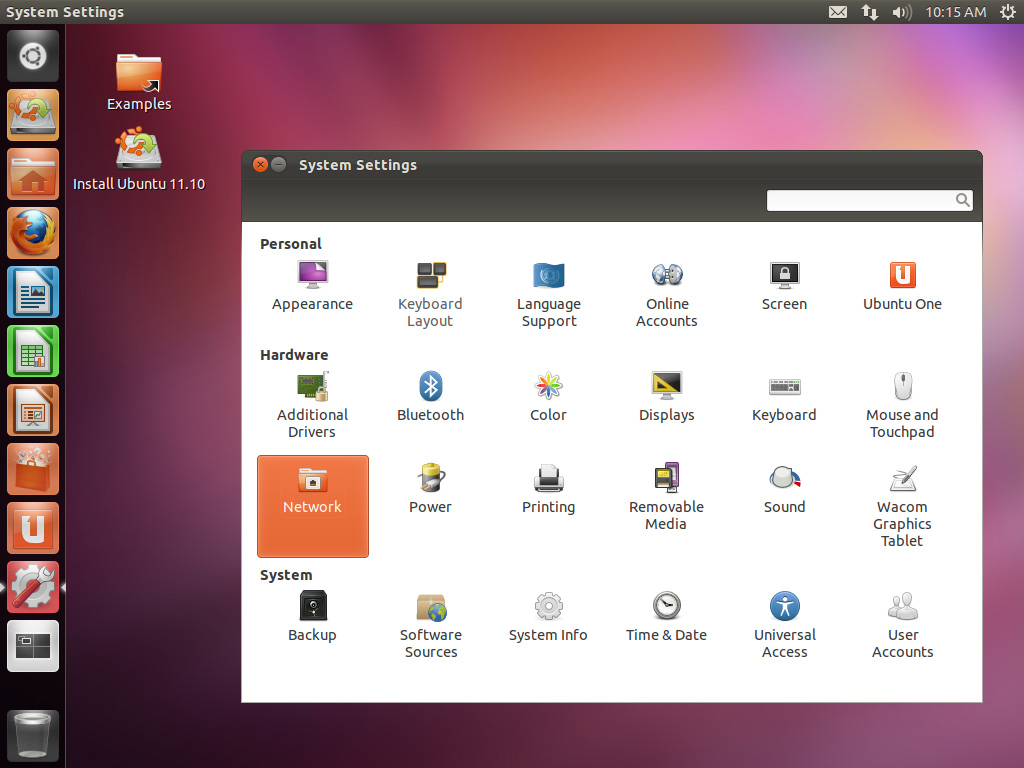Open Keyboard hardware settings
The height and width of the screenshot is (768, 1024).
point(784,396)
